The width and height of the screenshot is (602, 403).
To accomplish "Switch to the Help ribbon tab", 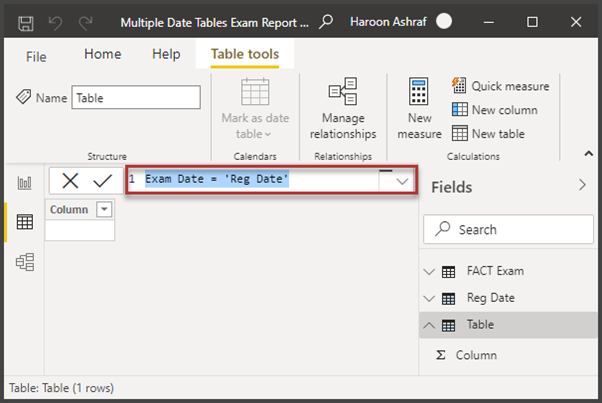I will pyautogui.click(x=166, y=54).
